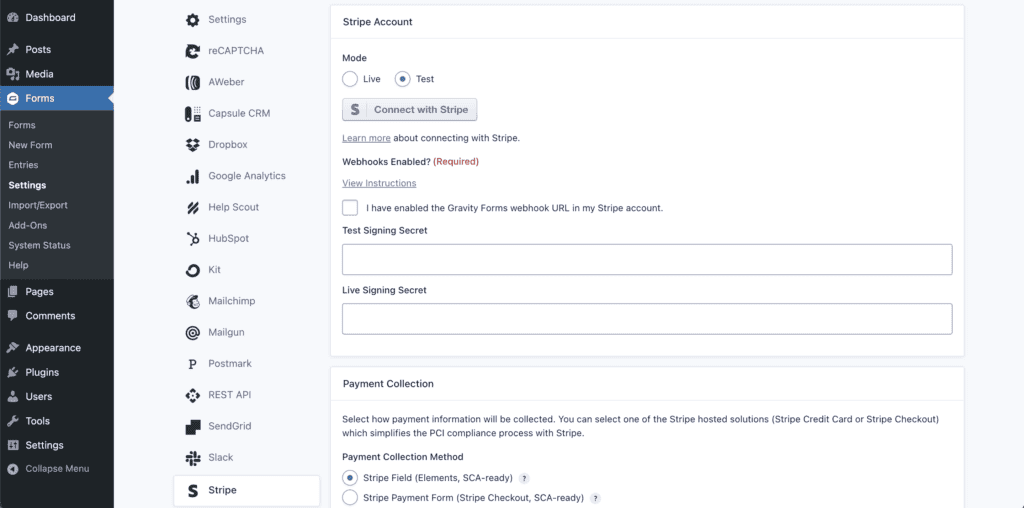Screen dimensions: 1024x508
Task: Open the reCAPTCHA settings icon
Action: point(193,51)
